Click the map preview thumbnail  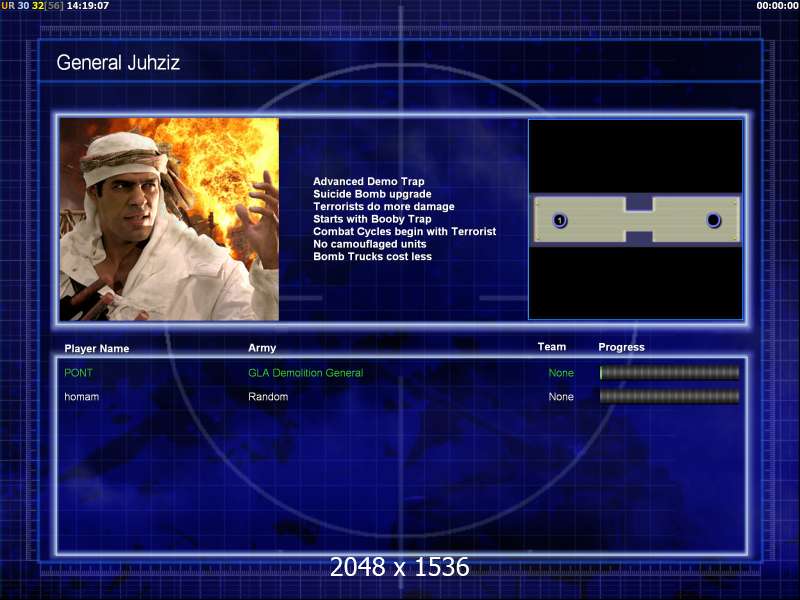tap(635, 219)
